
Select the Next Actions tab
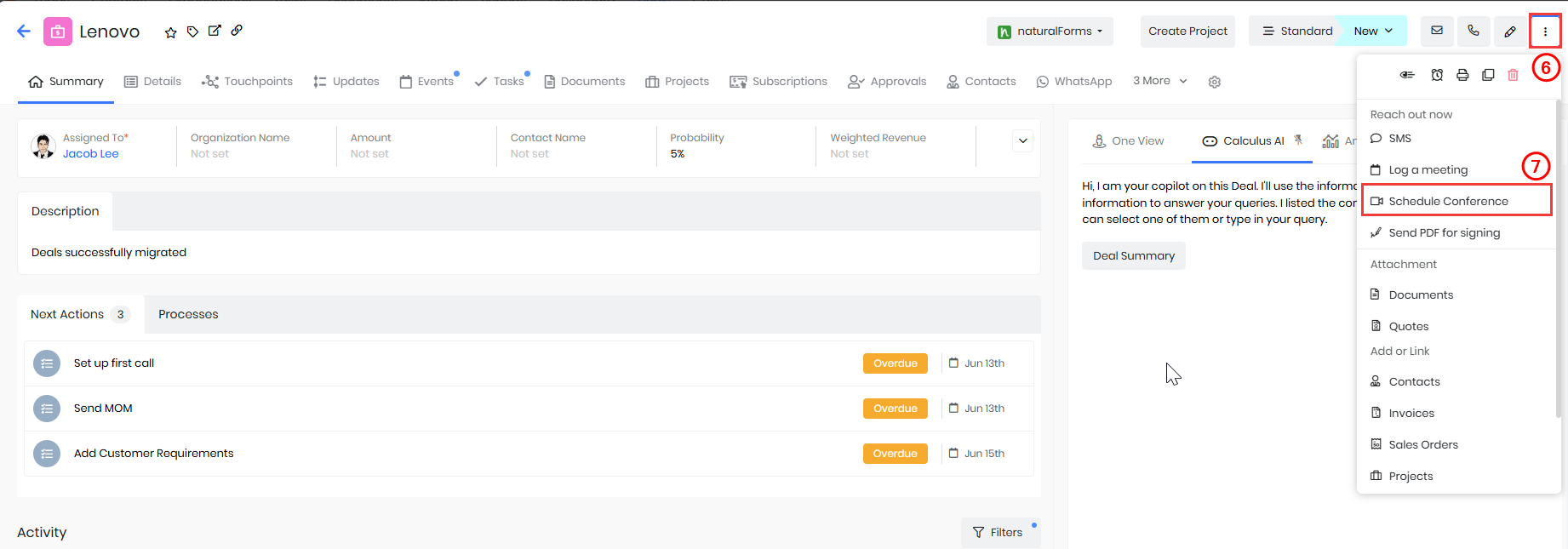(80, 314)
